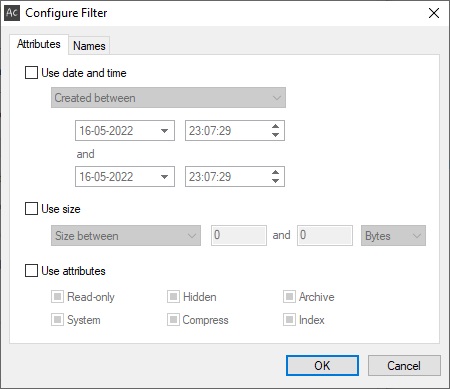This screenshot has height=389, width=450.
Task: Cancel the filter configuration
Action: point(404,365)
